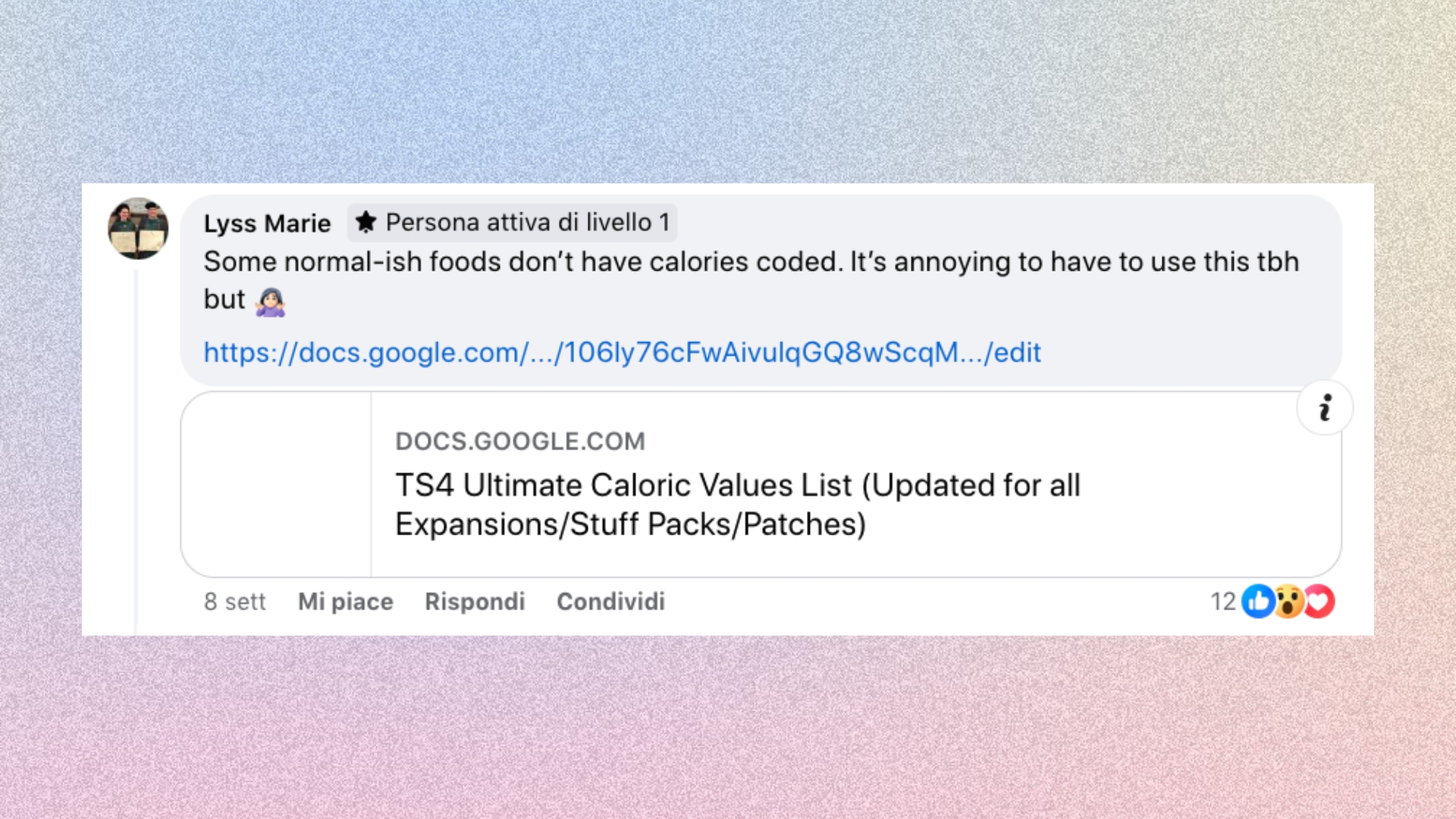This screenshot has width=1456, height=819.
Task: Click the DOCS.GOOGLE.COM domain label
Action: (x=519, y=441)
